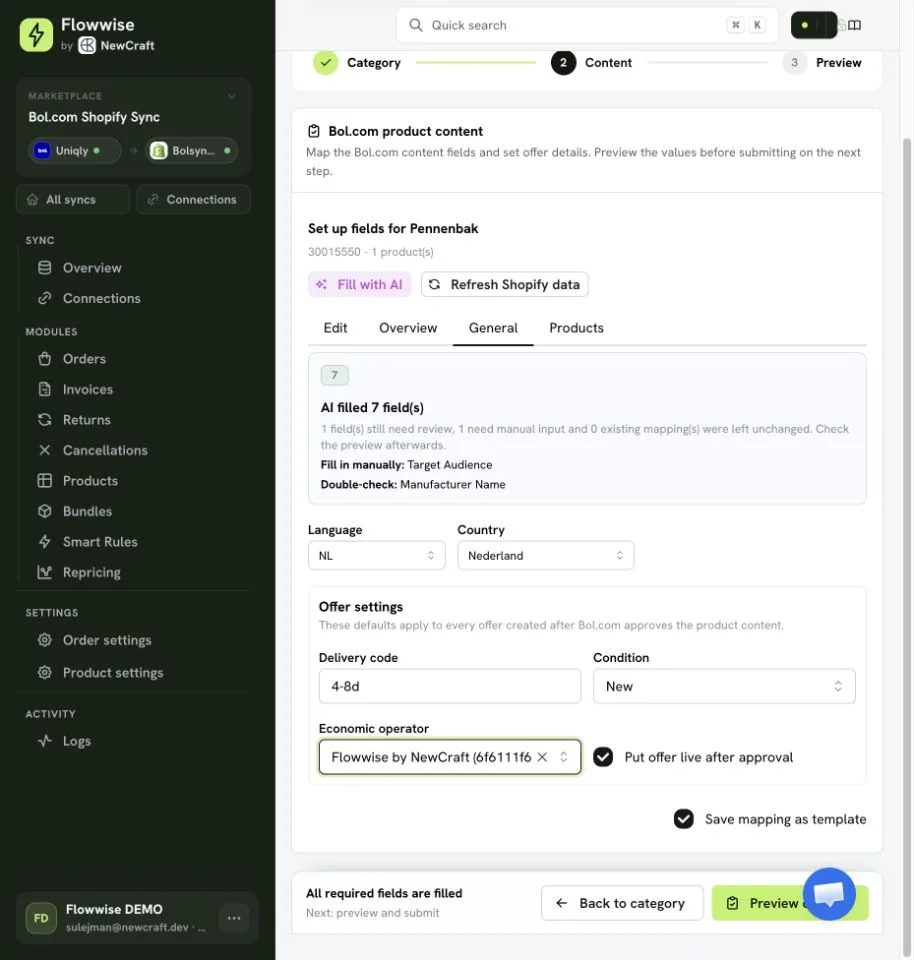Viewport: 914px width, 960px height.
Task: Switch to the Edit tab
Action: [335, 328]
